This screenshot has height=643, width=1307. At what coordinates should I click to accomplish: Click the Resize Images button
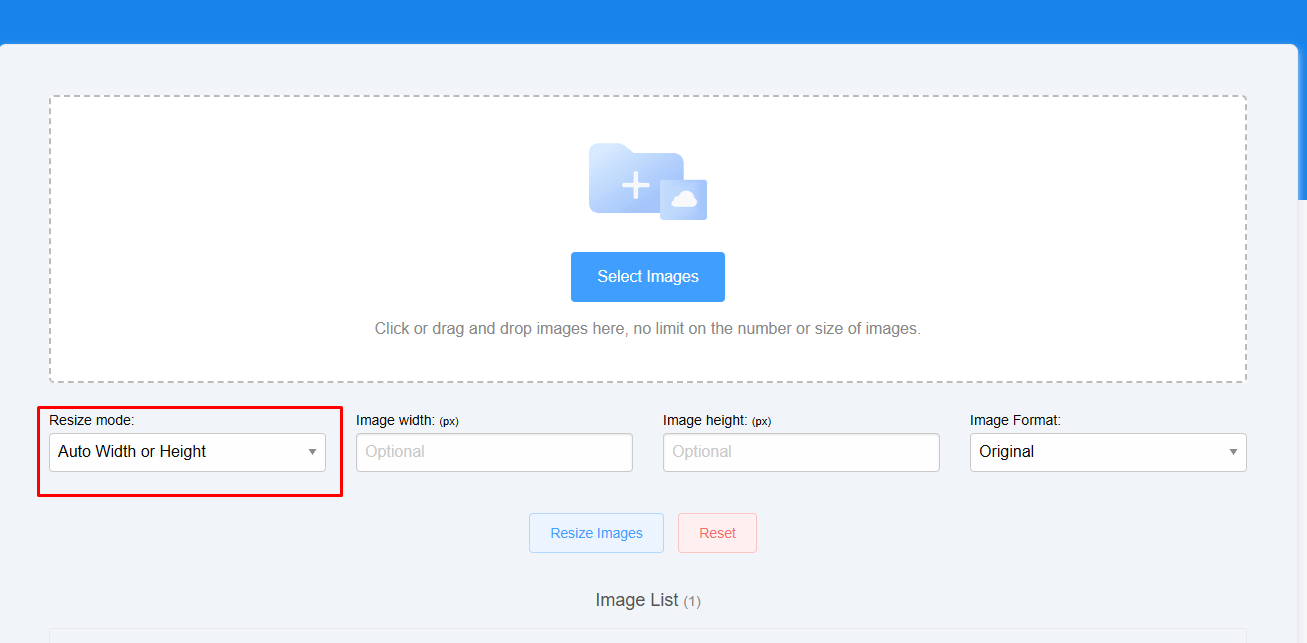[596, 532]
